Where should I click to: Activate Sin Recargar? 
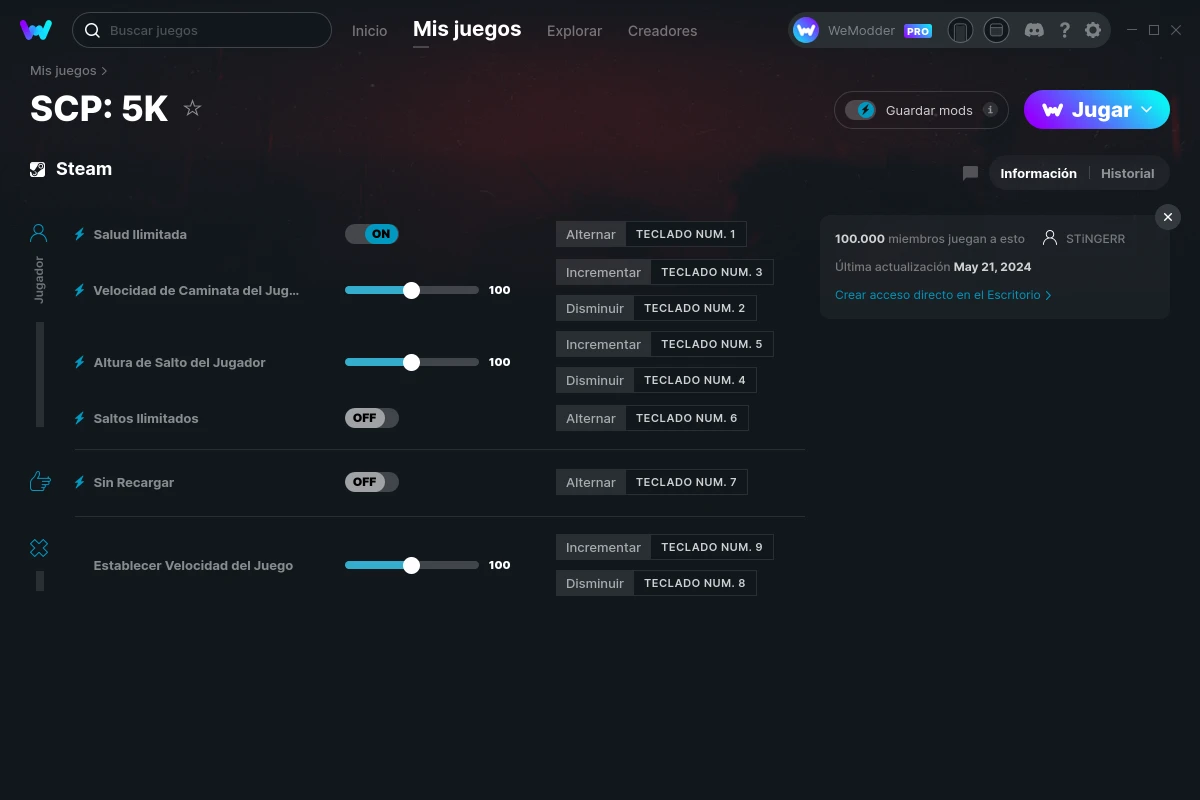tap(371, 481)
